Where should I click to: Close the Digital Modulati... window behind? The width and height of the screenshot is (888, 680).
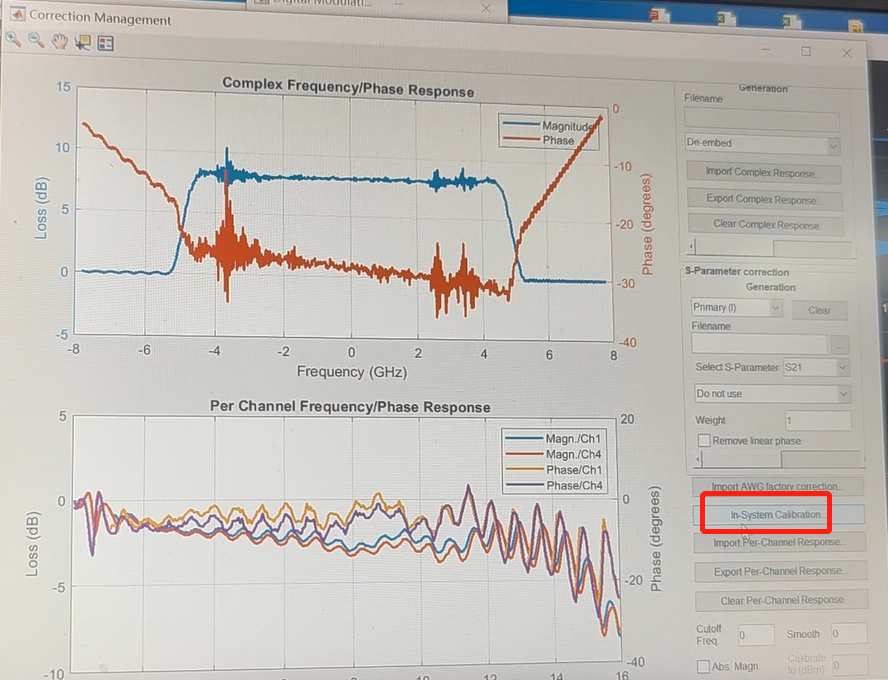point(486,8)
